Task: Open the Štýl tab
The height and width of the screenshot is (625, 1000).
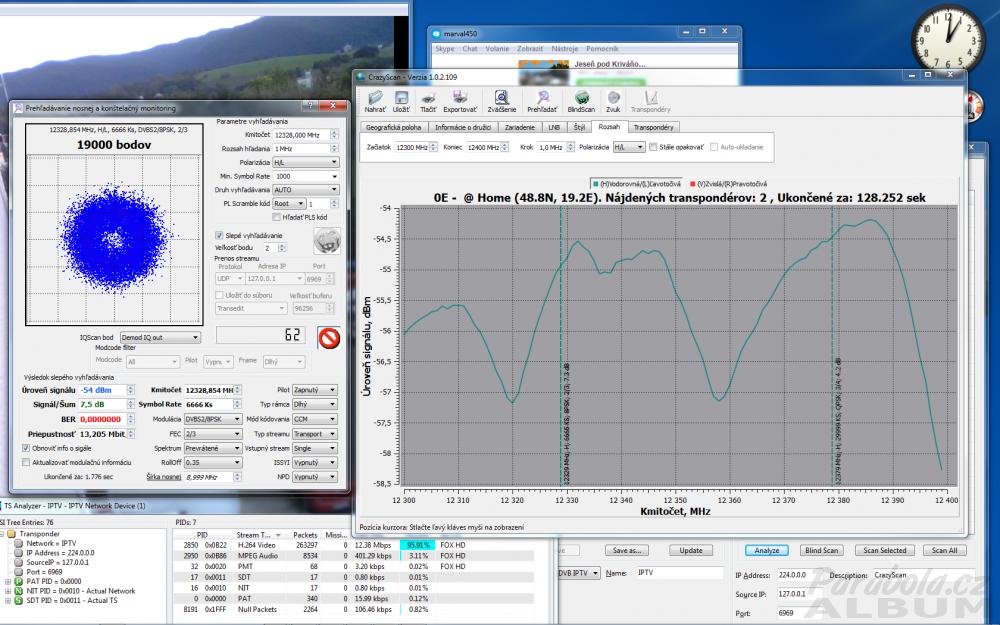Action: click(579, 128)
